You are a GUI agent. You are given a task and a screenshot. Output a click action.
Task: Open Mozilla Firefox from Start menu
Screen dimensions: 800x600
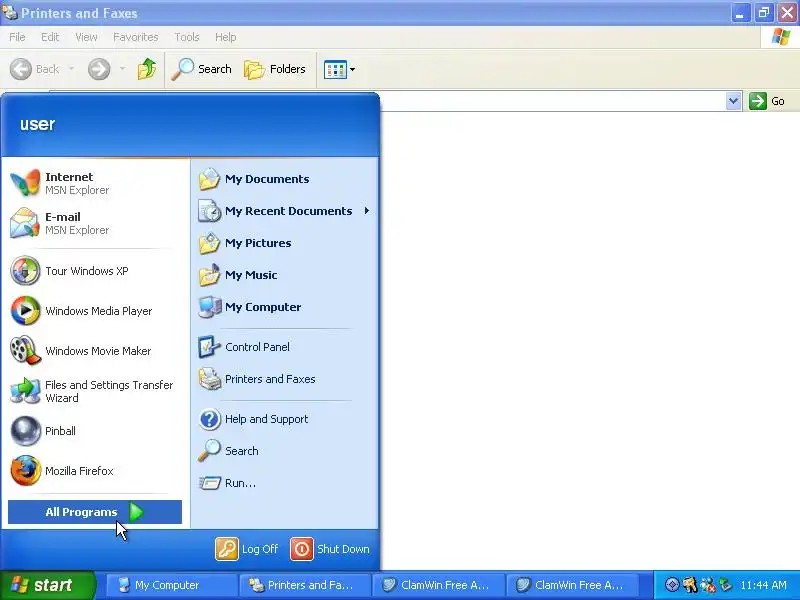[x=94, y=471]
